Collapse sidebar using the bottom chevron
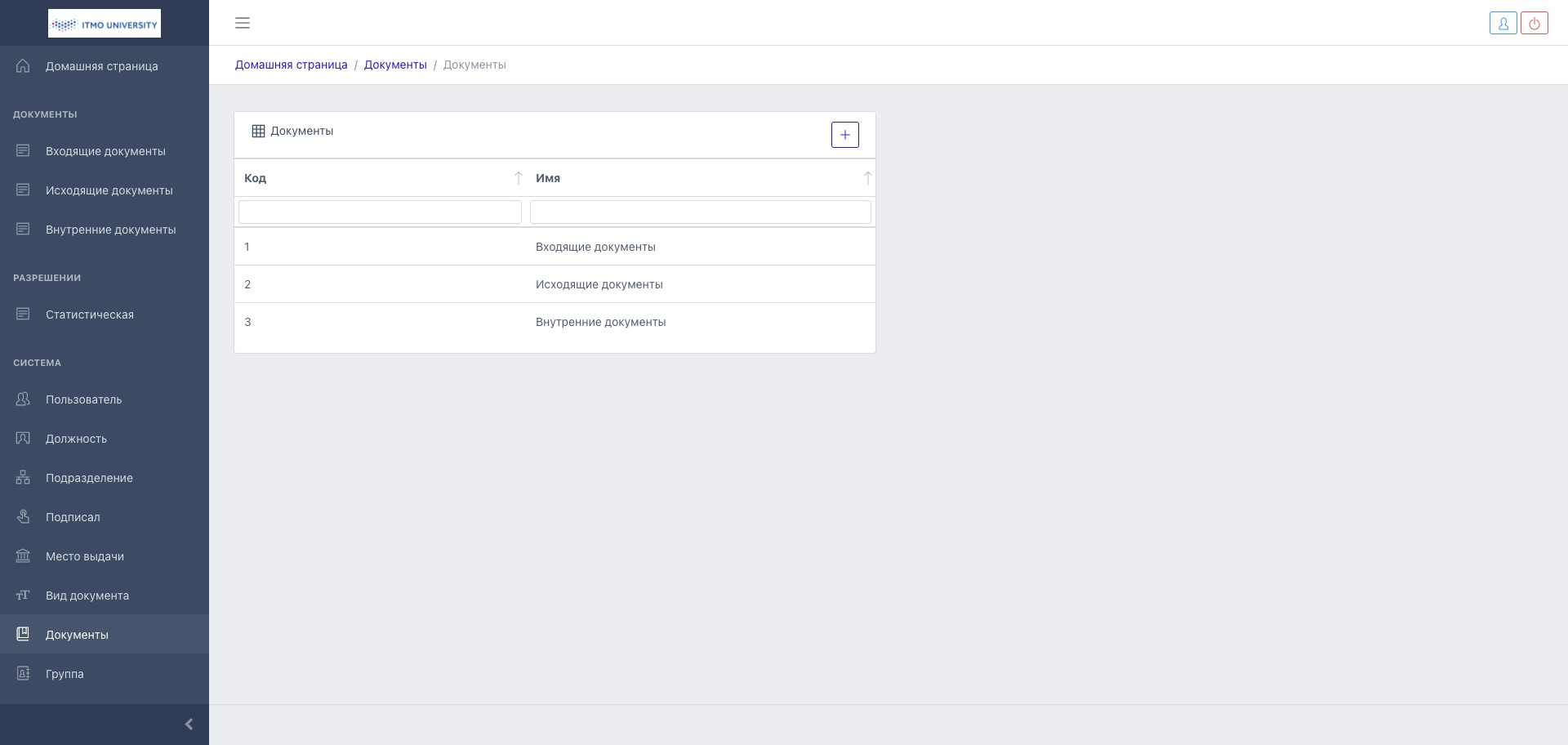1568x745 pixels. [189, 724]
